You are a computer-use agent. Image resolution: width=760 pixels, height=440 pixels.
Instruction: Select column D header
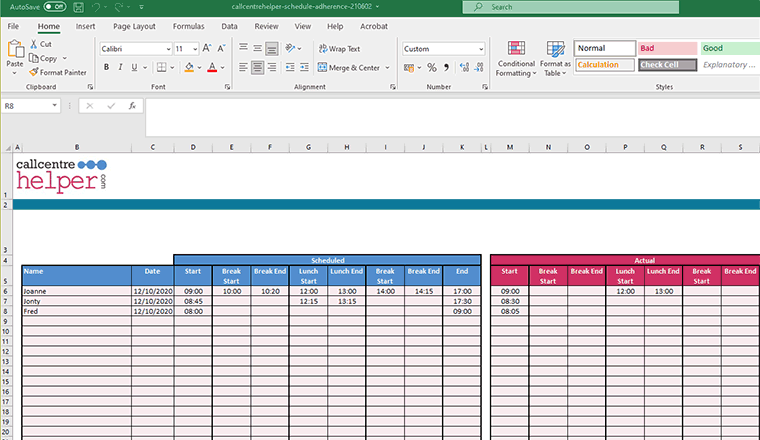point(193,147)
